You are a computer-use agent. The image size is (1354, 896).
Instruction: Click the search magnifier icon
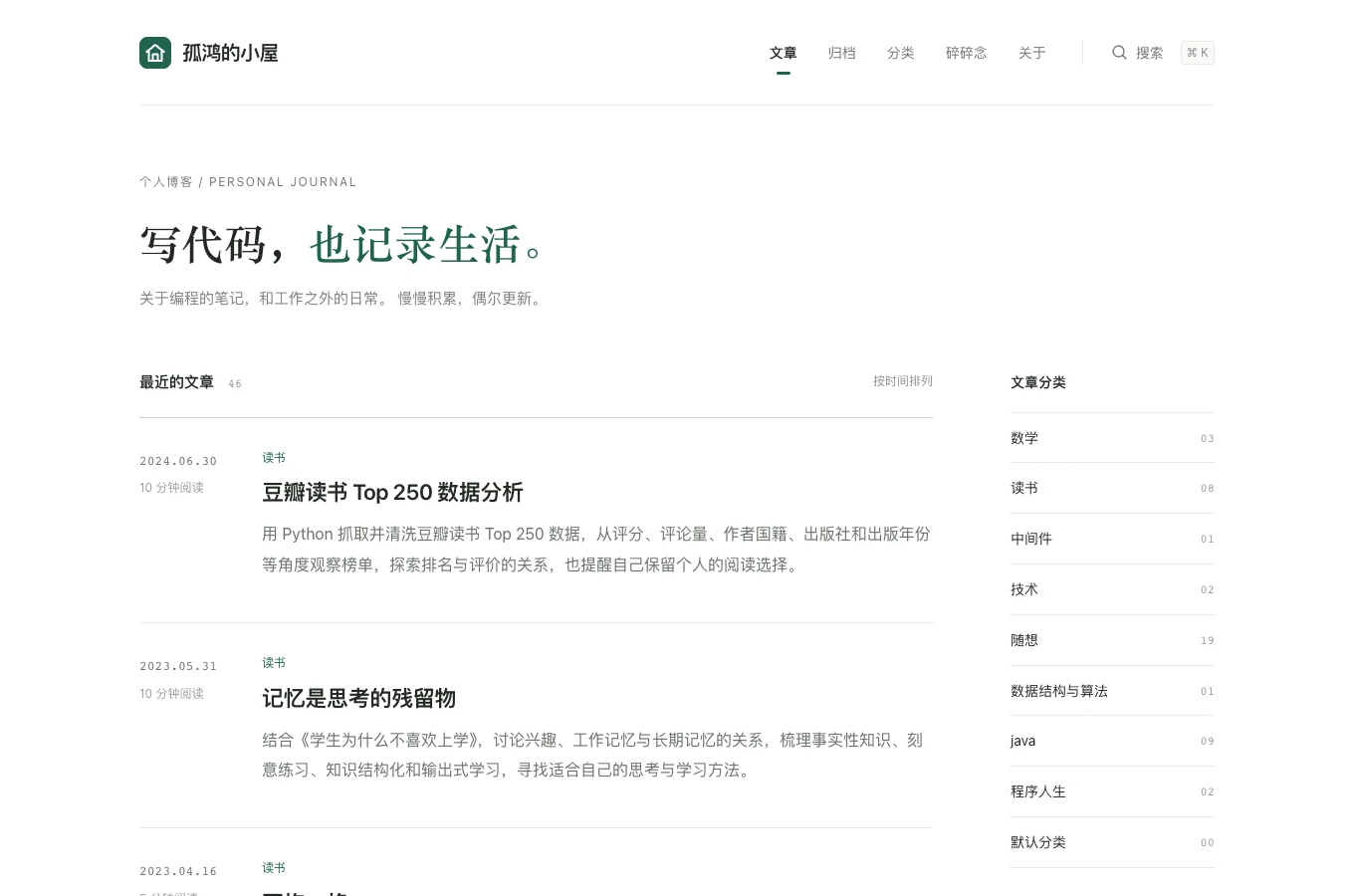click(1119, 53)
